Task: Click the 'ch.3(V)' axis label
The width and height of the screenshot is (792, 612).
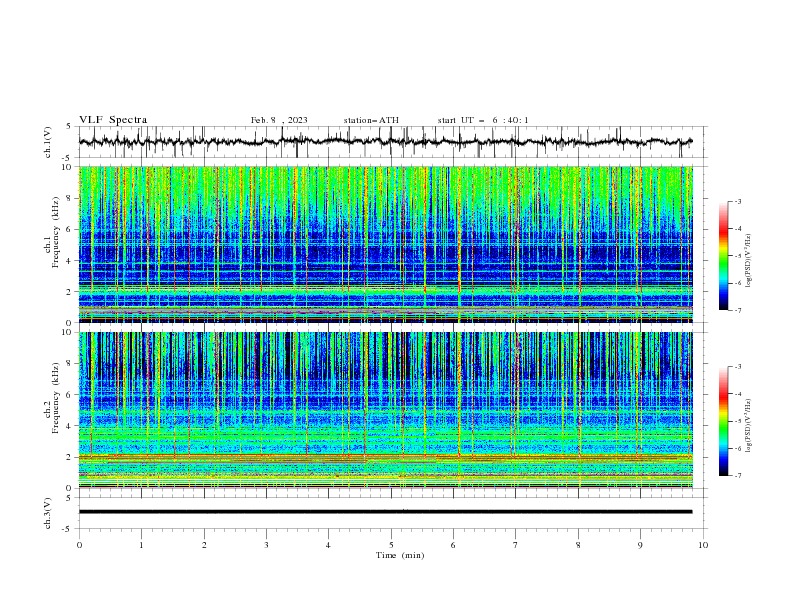Action: pos(48,514)
